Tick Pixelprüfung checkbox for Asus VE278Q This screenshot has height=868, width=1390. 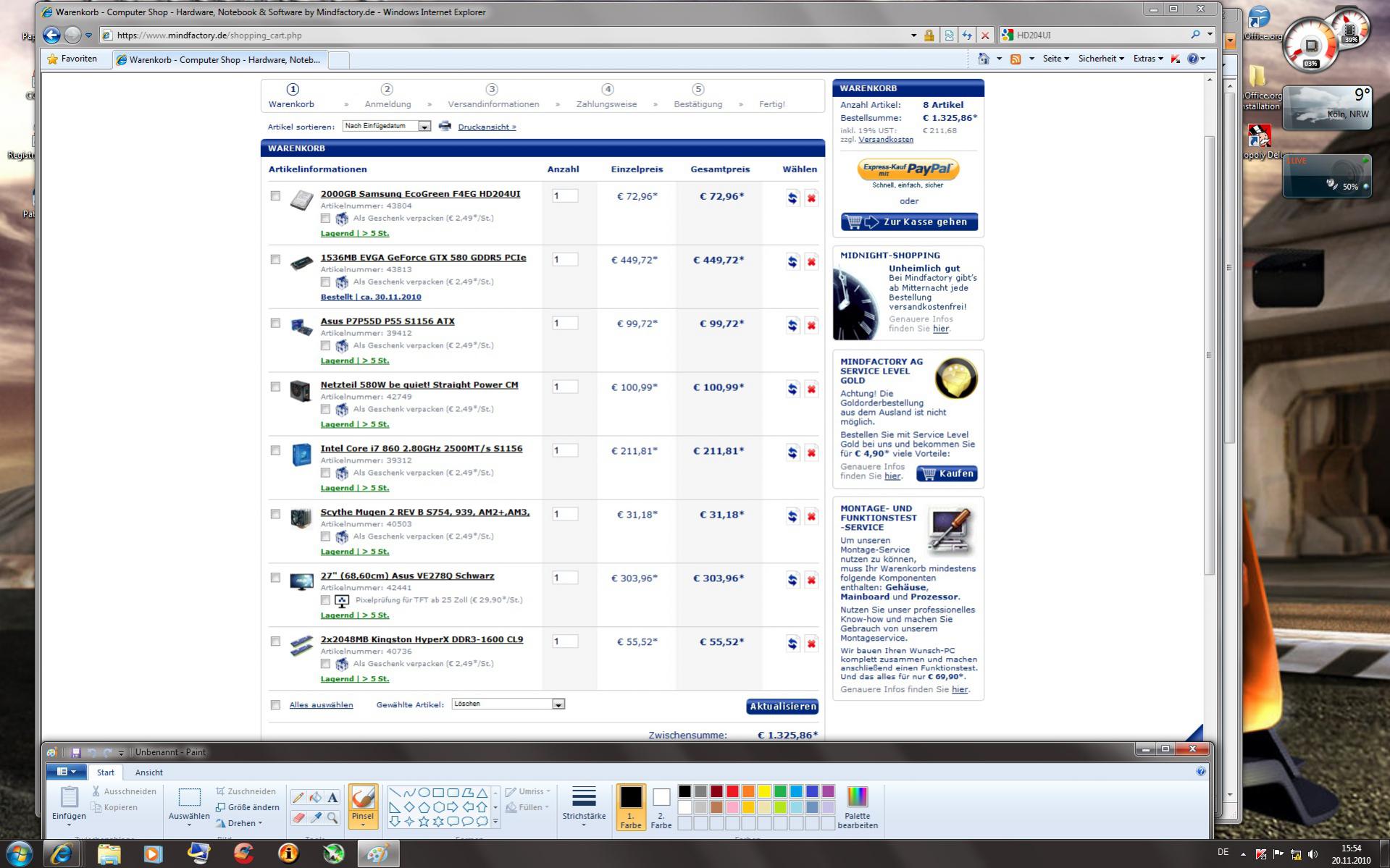[325, 600]
